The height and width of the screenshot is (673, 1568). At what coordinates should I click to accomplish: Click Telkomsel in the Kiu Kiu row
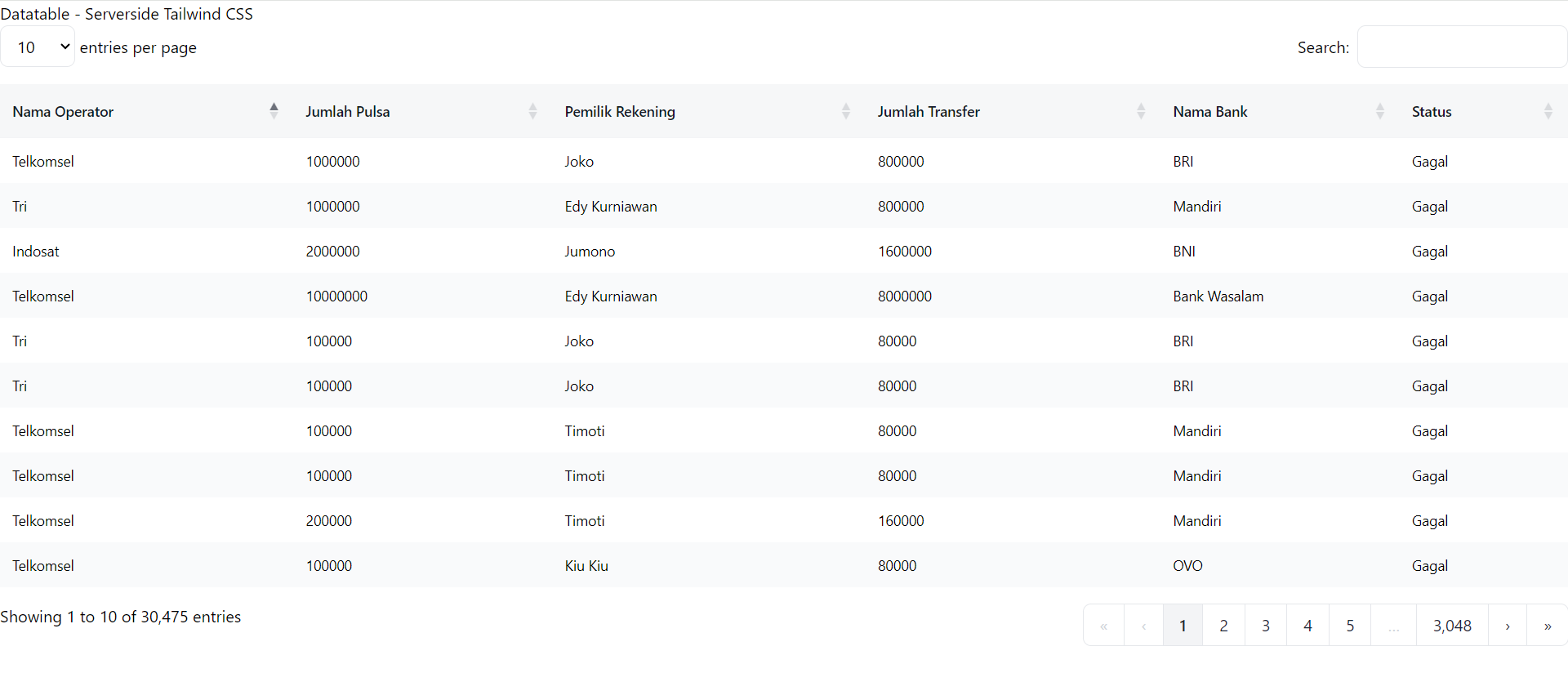point(43,566)
